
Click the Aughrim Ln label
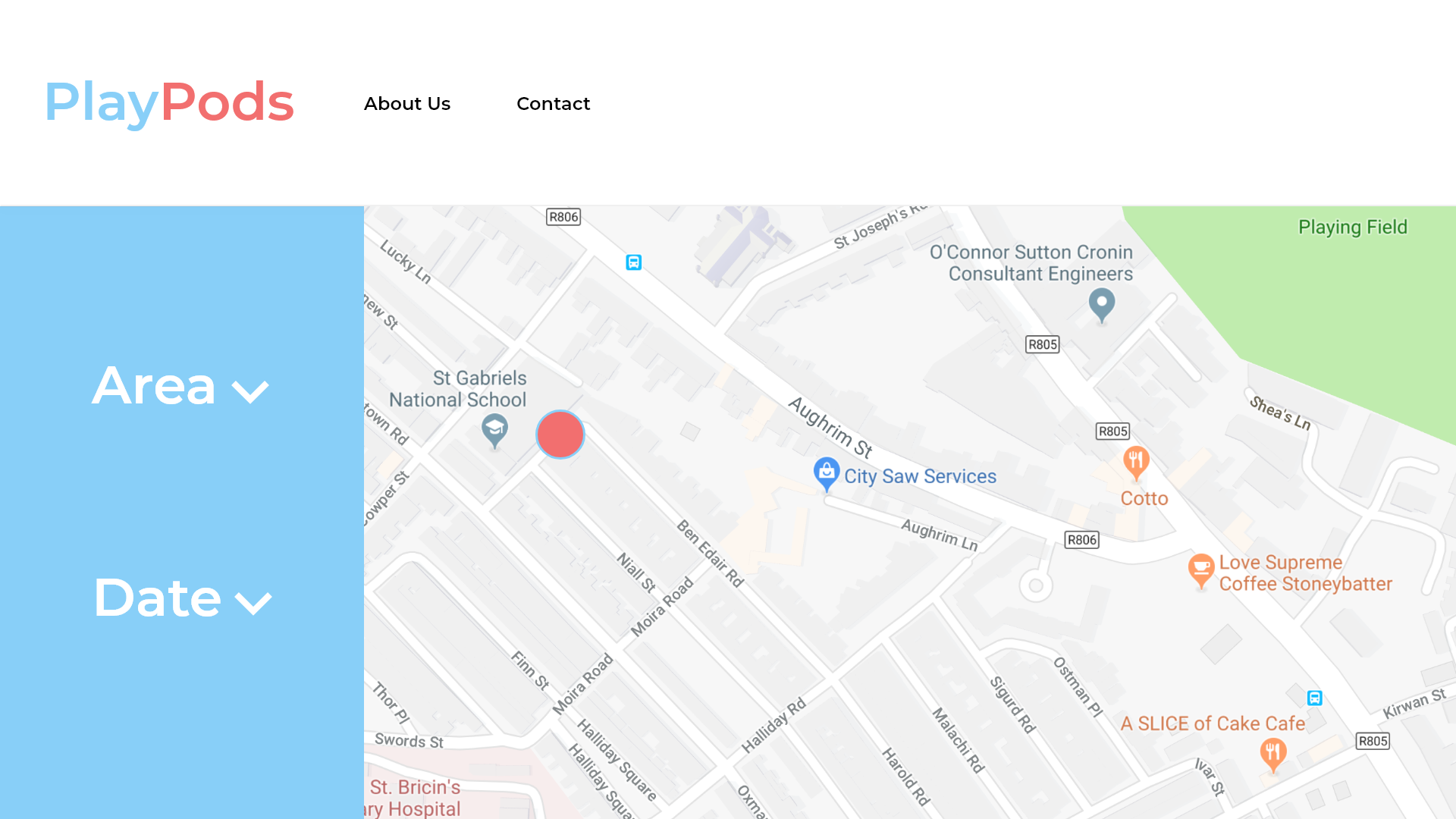tap(940, 535)
